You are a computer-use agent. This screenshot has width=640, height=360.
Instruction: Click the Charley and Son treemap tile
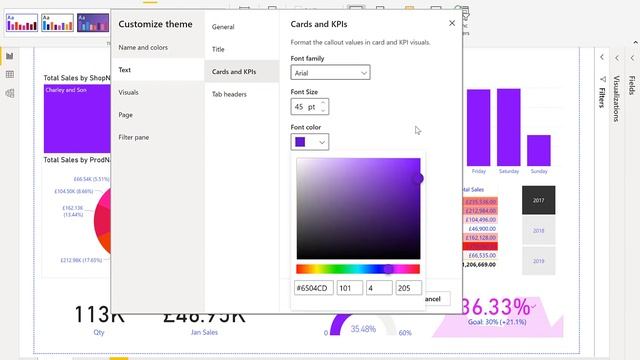(x=77, y=118)
